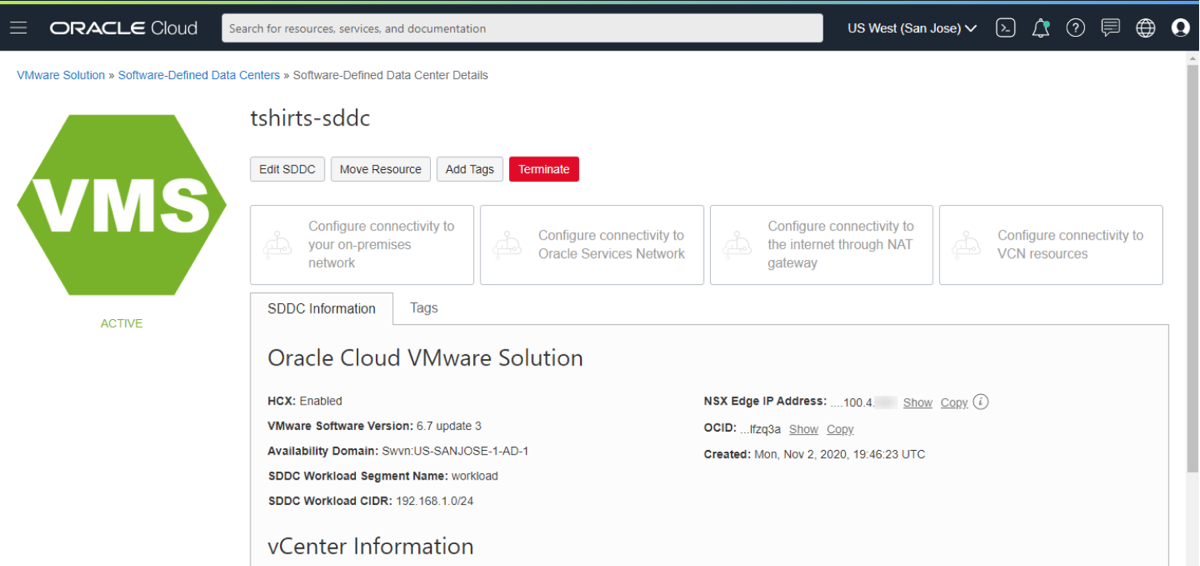Copy the NSX Edge IP Address

(954, 402)
